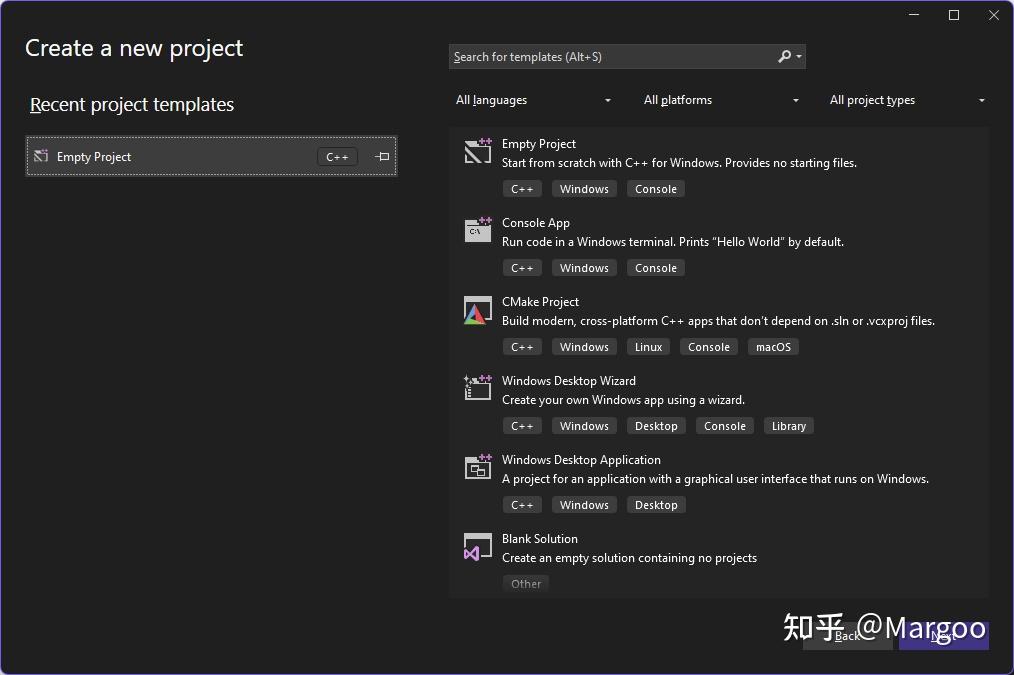Open the All project types dropdown
Screen dimensions: 1014x675
[x=907, y=100]
